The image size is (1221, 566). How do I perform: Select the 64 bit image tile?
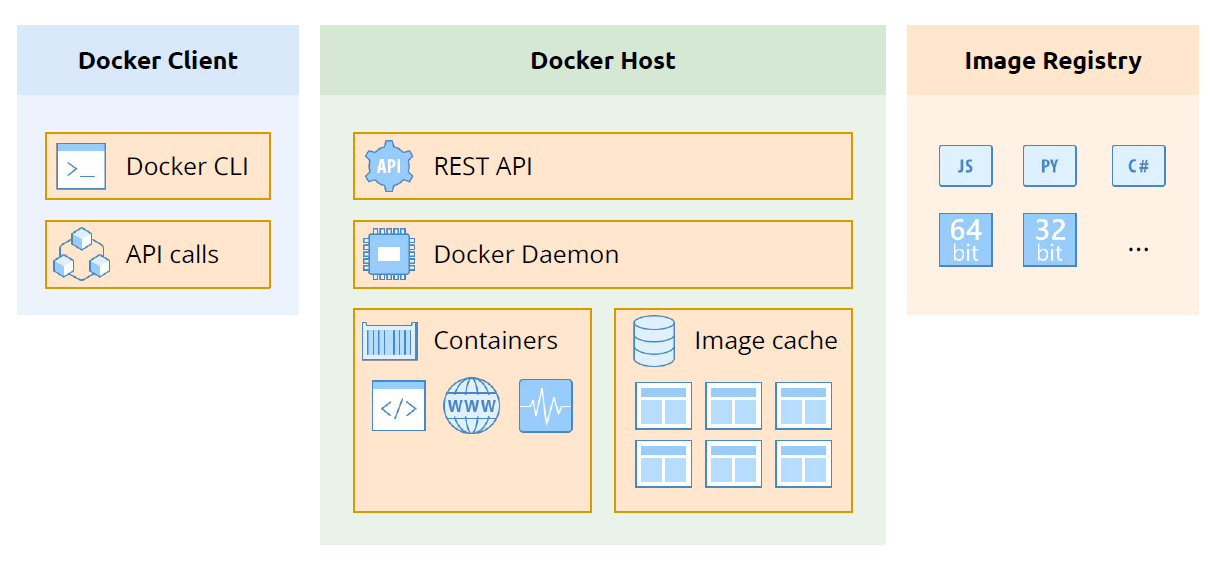coord(965,240)
